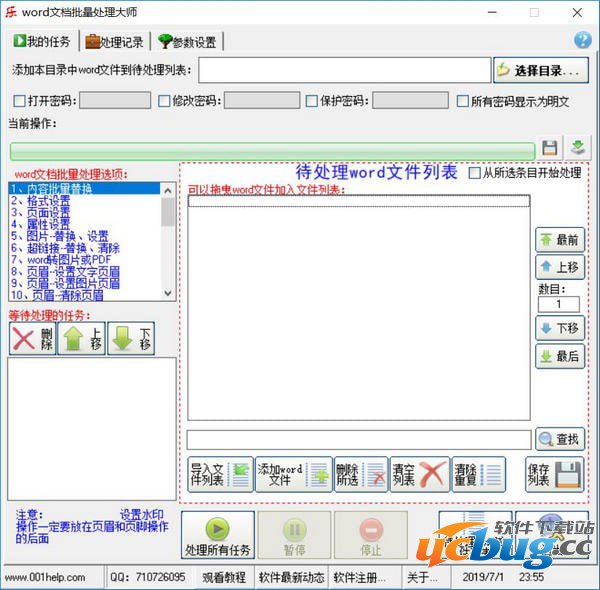Click the green down arrow 下移 task button

coord(131,339)
